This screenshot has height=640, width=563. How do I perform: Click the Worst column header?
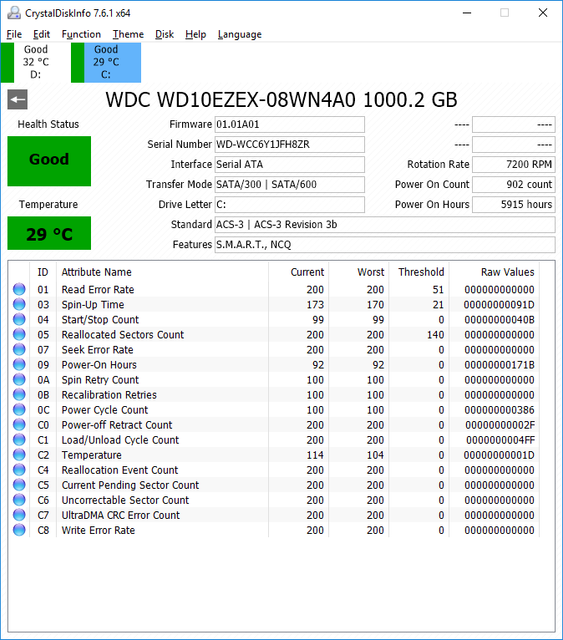358,272
